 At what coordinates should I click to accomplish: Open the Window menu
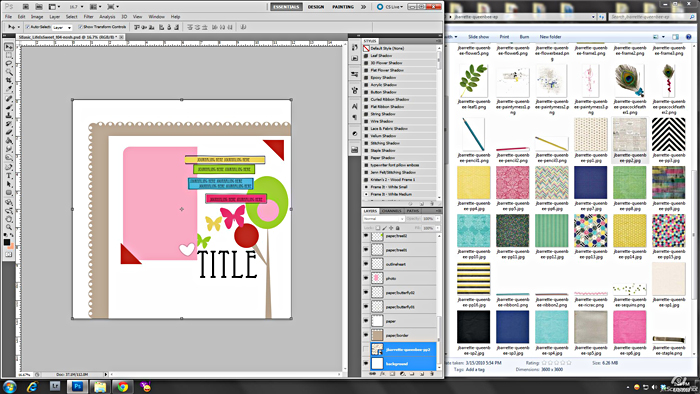coord(156,17)
